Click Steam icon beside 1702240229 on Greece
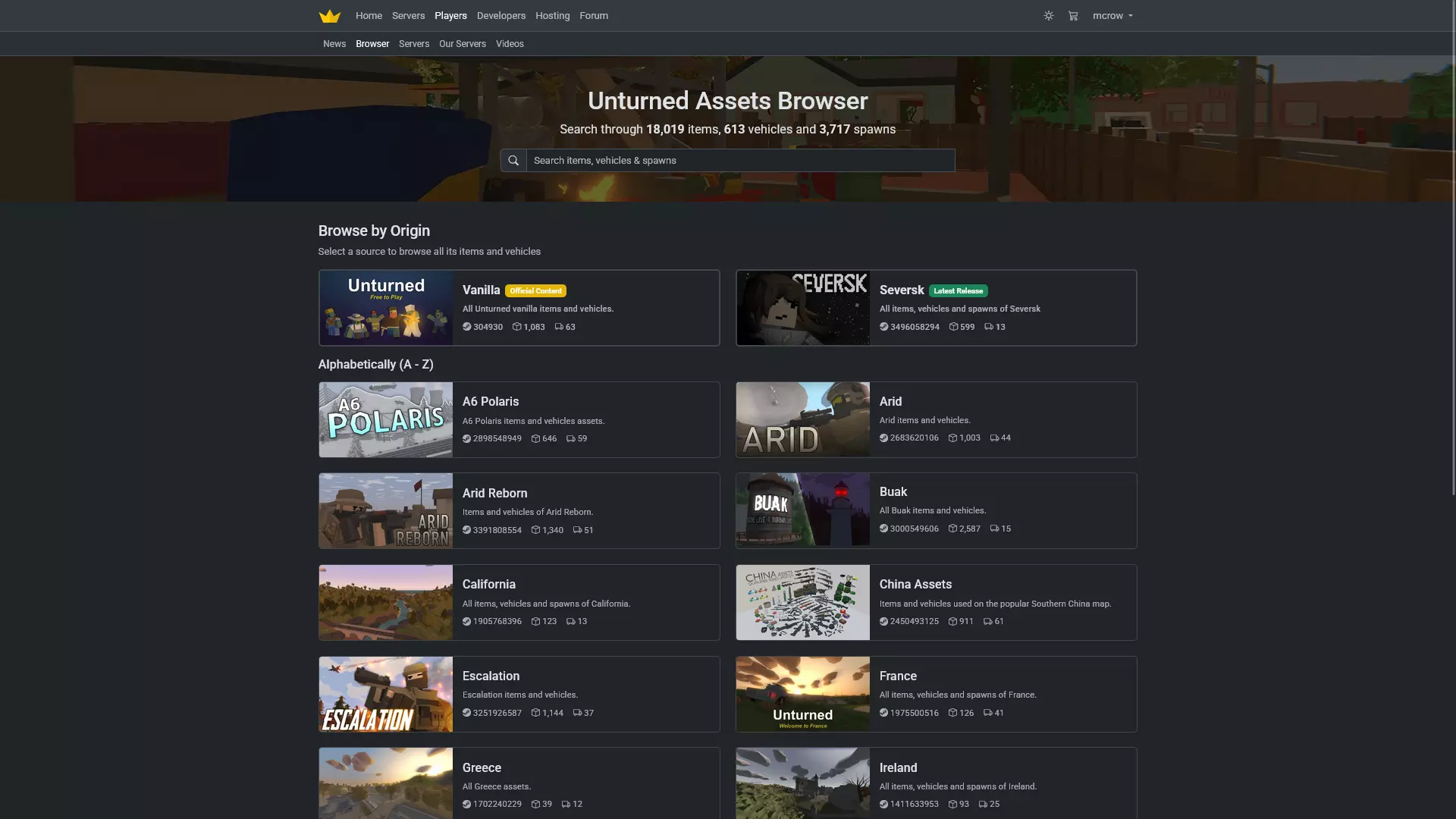1456x819 pixels. (x=467, y=805)
